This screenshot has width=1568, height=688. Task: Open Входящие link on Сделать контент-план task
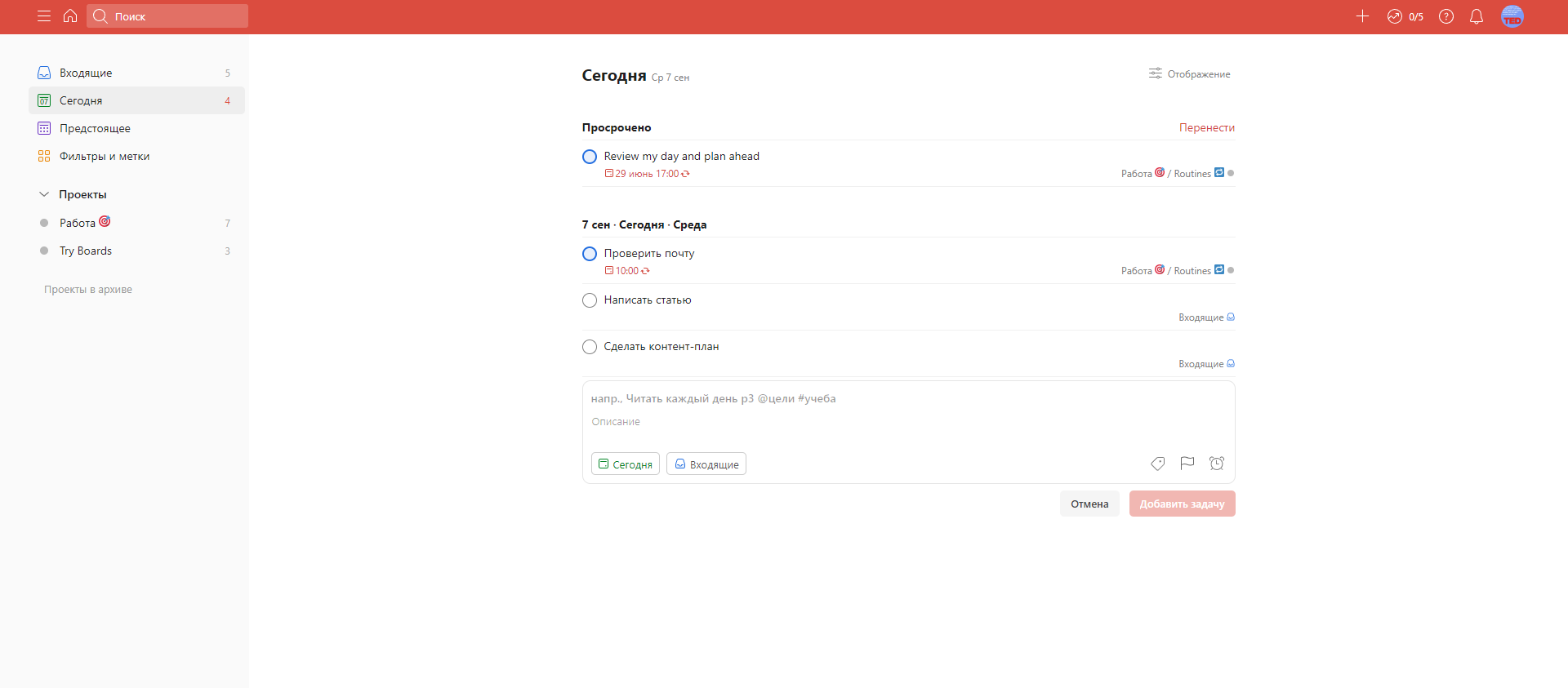(x=1206, y=364)
